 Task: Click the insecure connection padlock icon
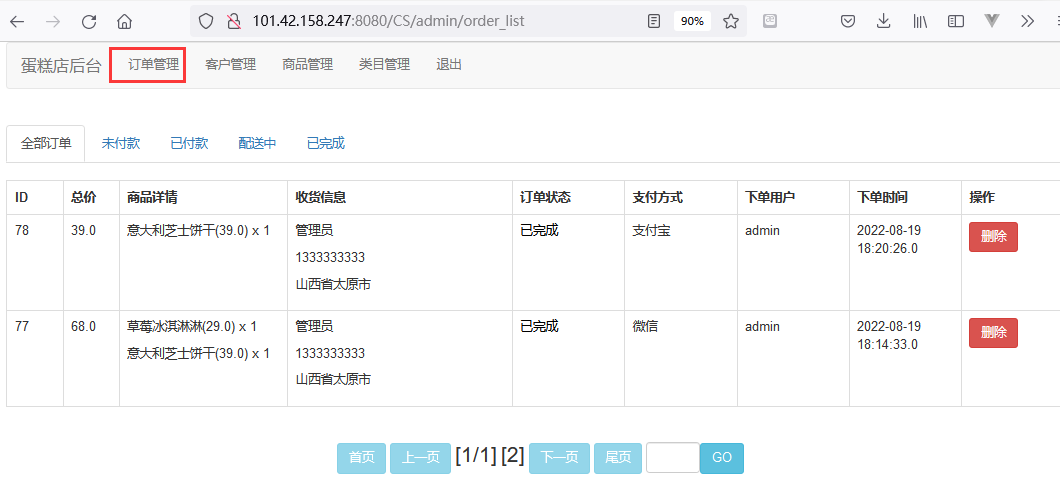coord(234,21)
